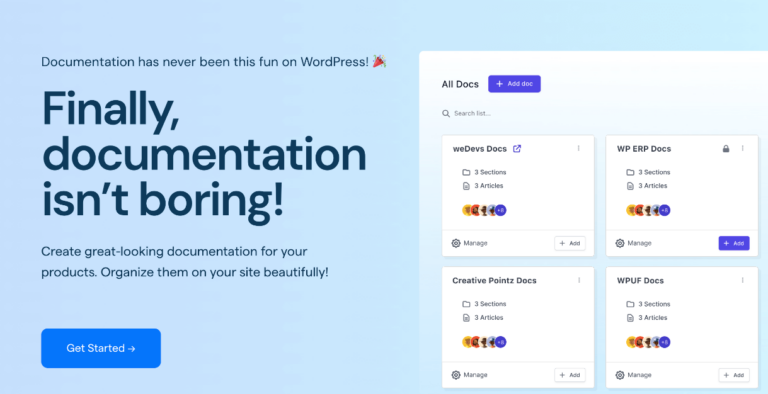Click the folder icon in WPUF Docs card
The width and height of the screenshot is (768, 394).
tap(630, 304)
